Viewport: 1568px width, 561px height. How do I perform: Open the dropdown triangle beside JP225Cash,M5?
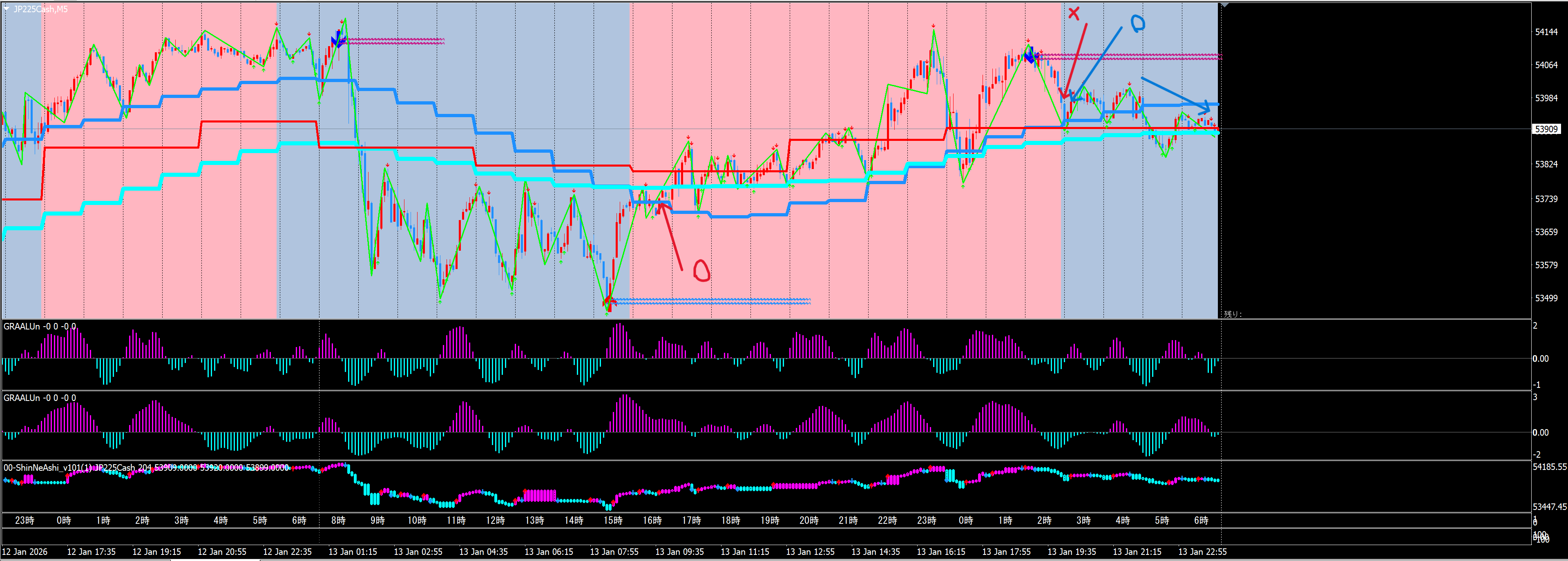[6, 9]
